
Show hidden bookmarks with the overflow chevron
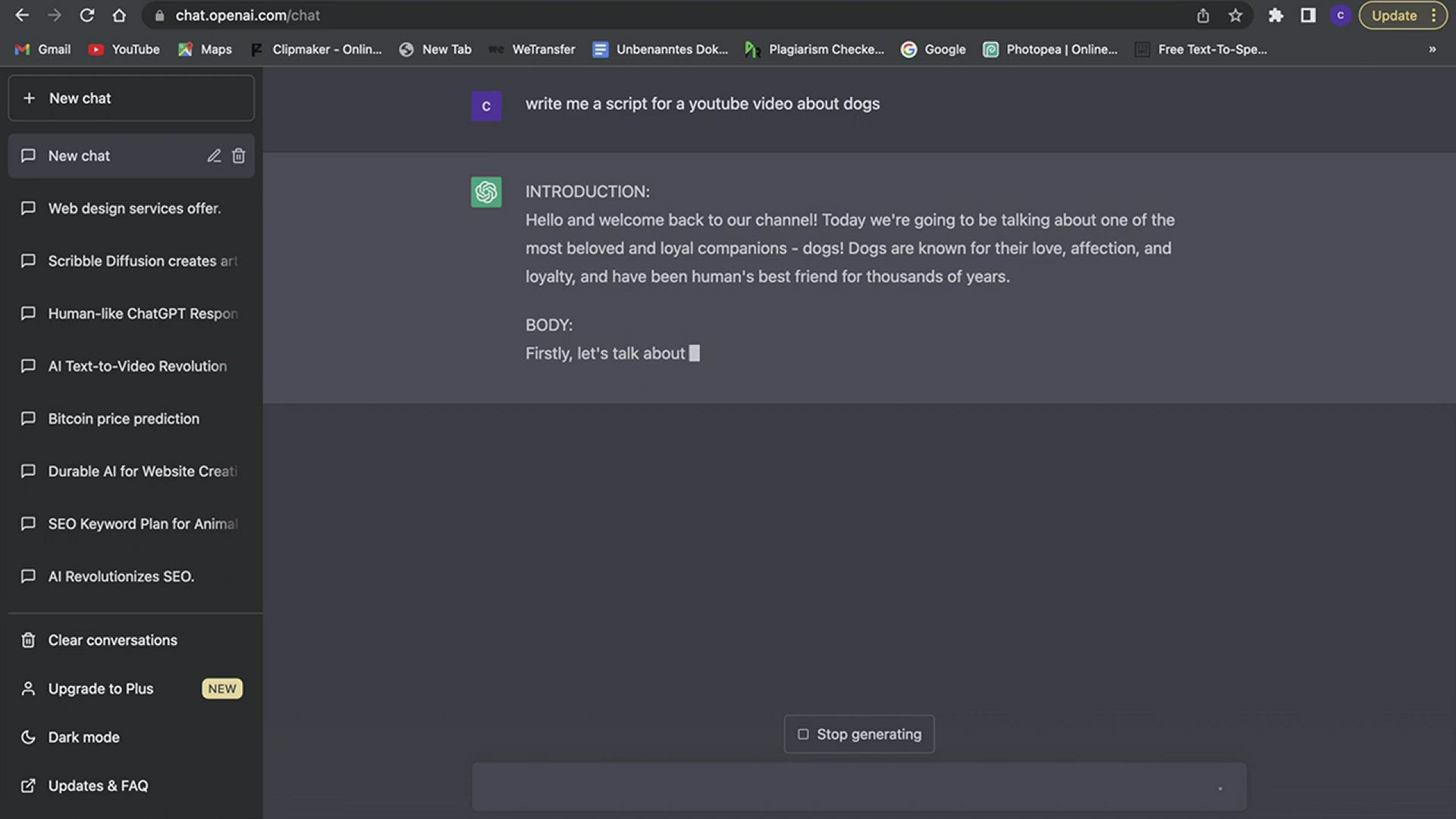pos(1432,49)
